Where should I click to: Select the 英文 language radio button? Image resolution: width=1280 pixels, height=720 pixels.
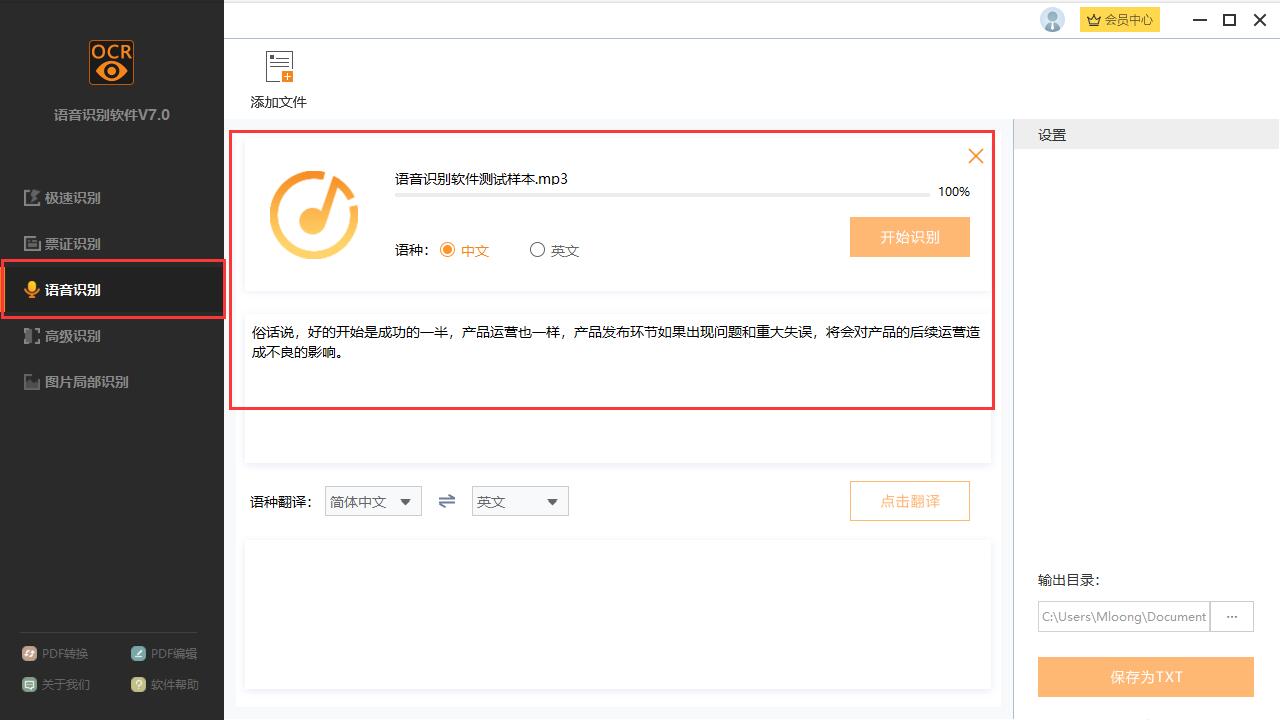click(x=537, y=250)
